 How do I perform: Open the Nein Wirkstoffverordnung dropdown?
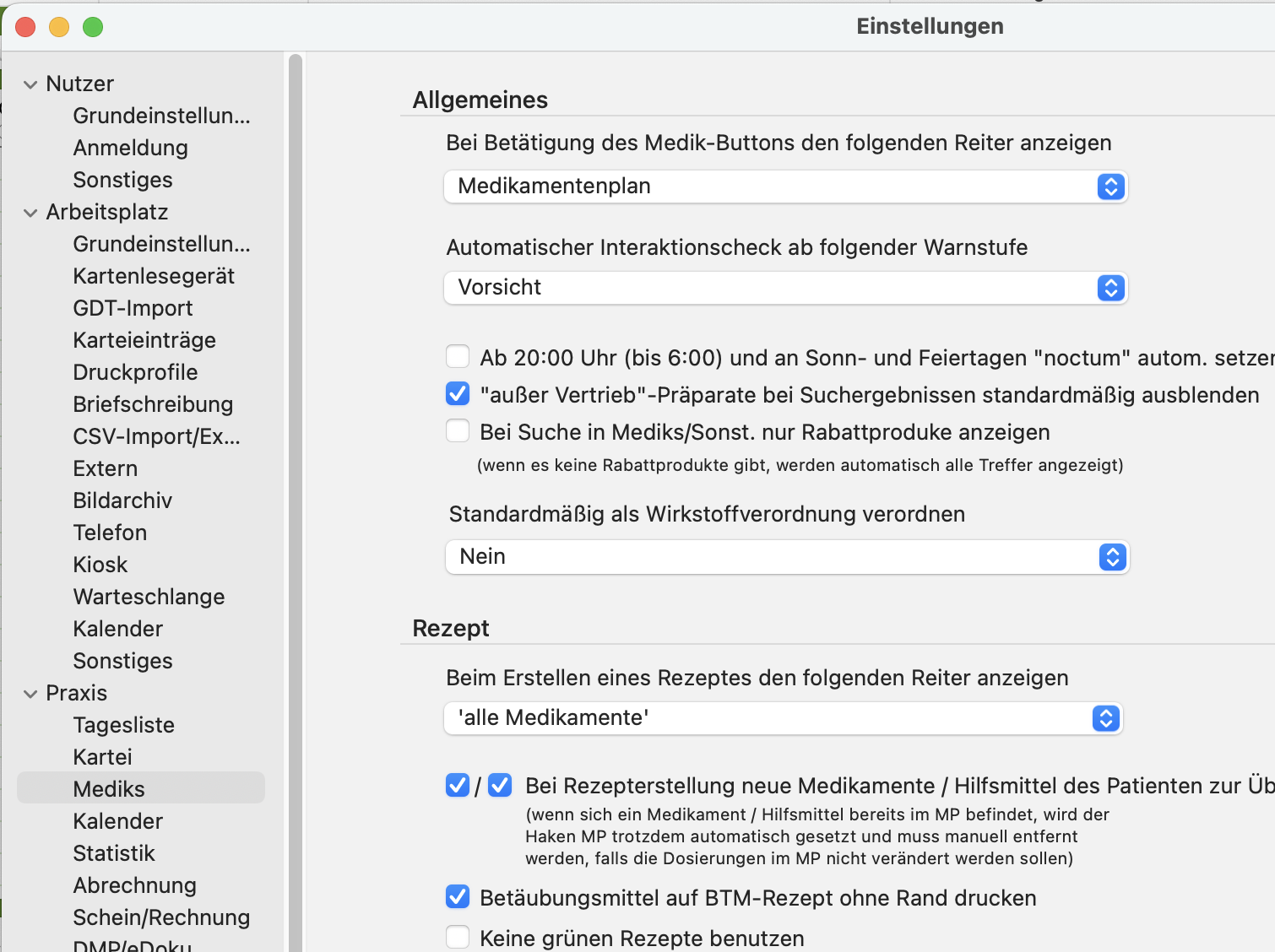[787, 557]
